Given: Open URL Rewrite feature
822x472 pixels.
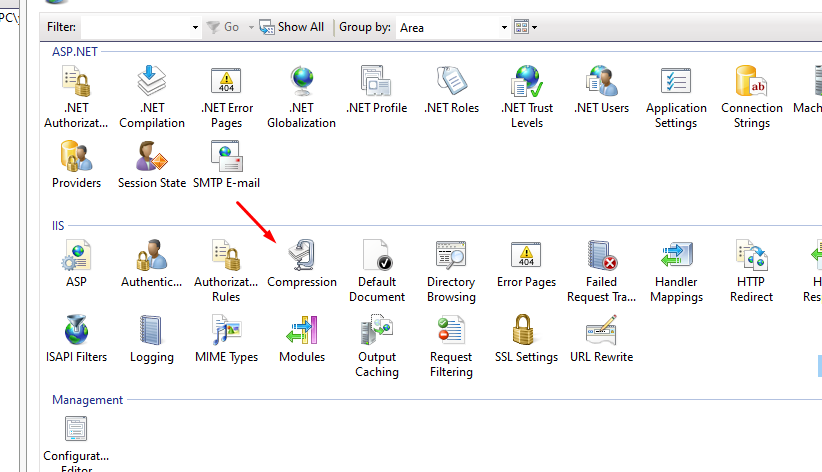Looking at the screenshot, I should [x=601, y=331].
